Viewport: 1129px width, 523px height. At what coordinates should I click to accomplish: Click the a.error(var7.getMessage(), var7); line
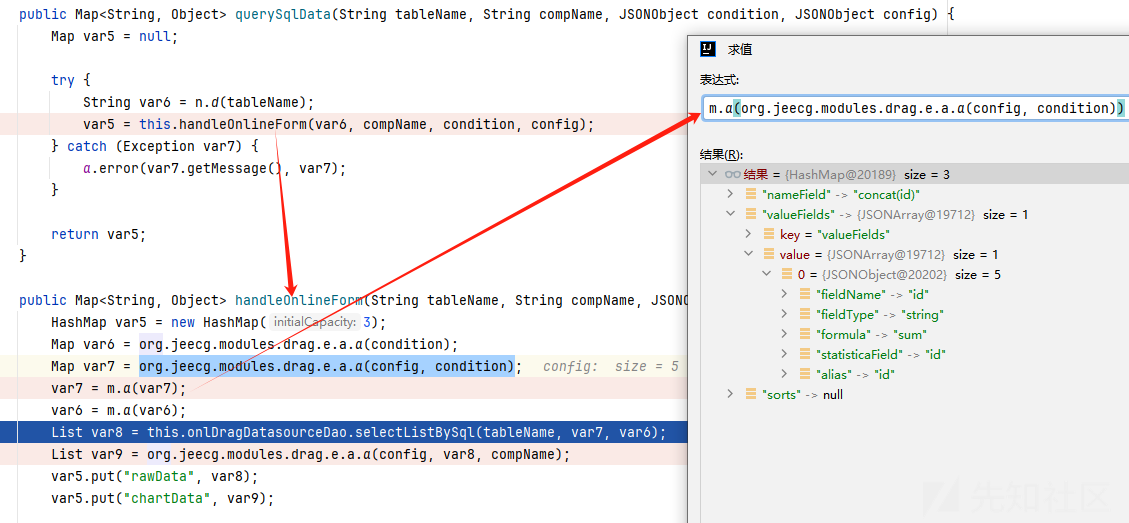click(x=215, y=169)
